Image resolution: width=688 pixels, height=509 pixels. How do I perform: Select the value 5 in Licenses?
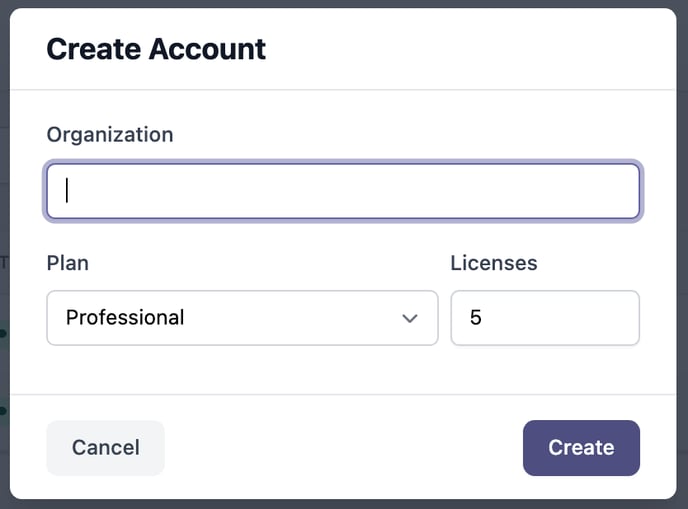point(476,317)
